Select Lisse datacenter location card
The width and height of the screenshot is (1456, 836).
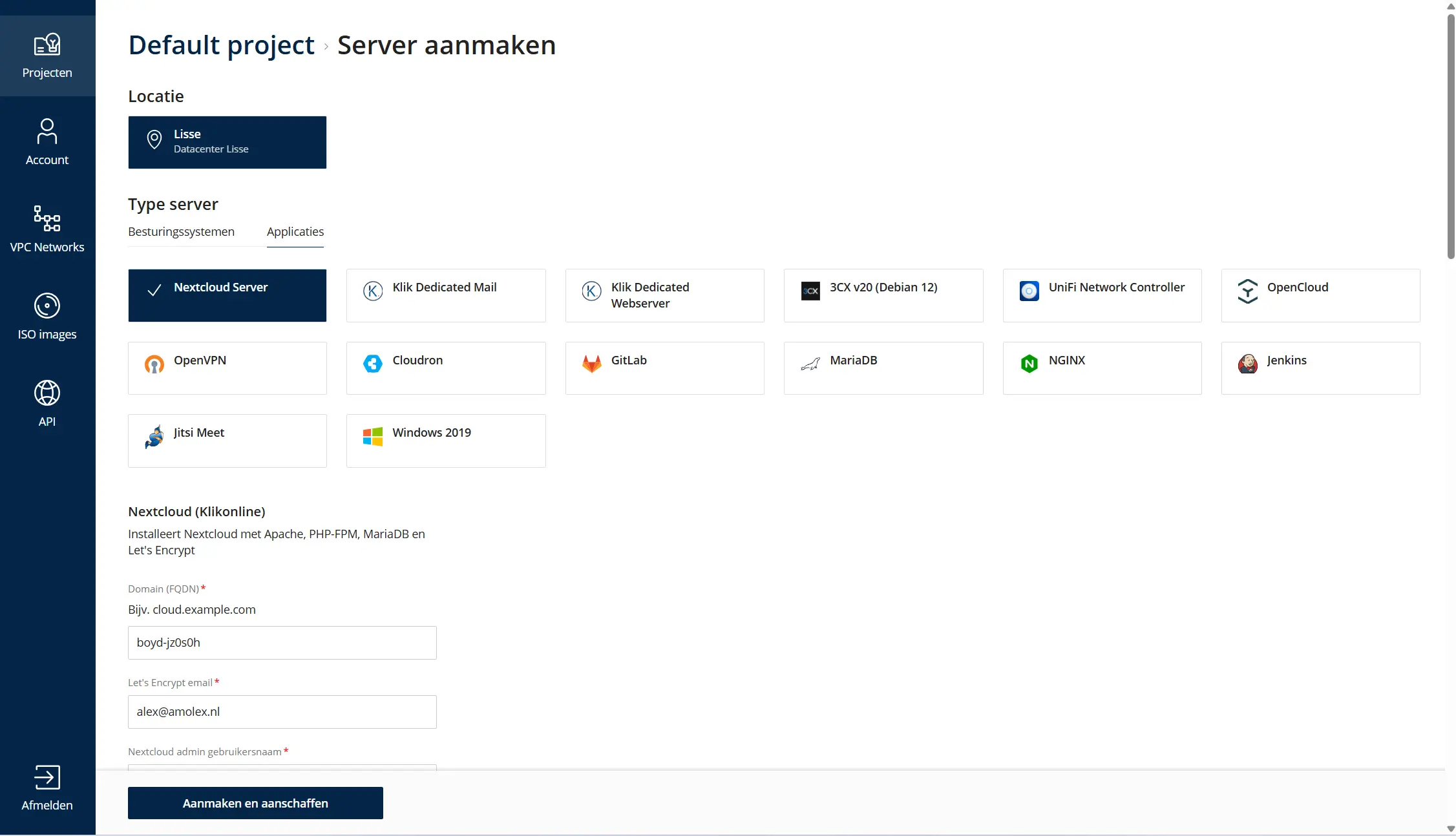[x=227, y=142]
